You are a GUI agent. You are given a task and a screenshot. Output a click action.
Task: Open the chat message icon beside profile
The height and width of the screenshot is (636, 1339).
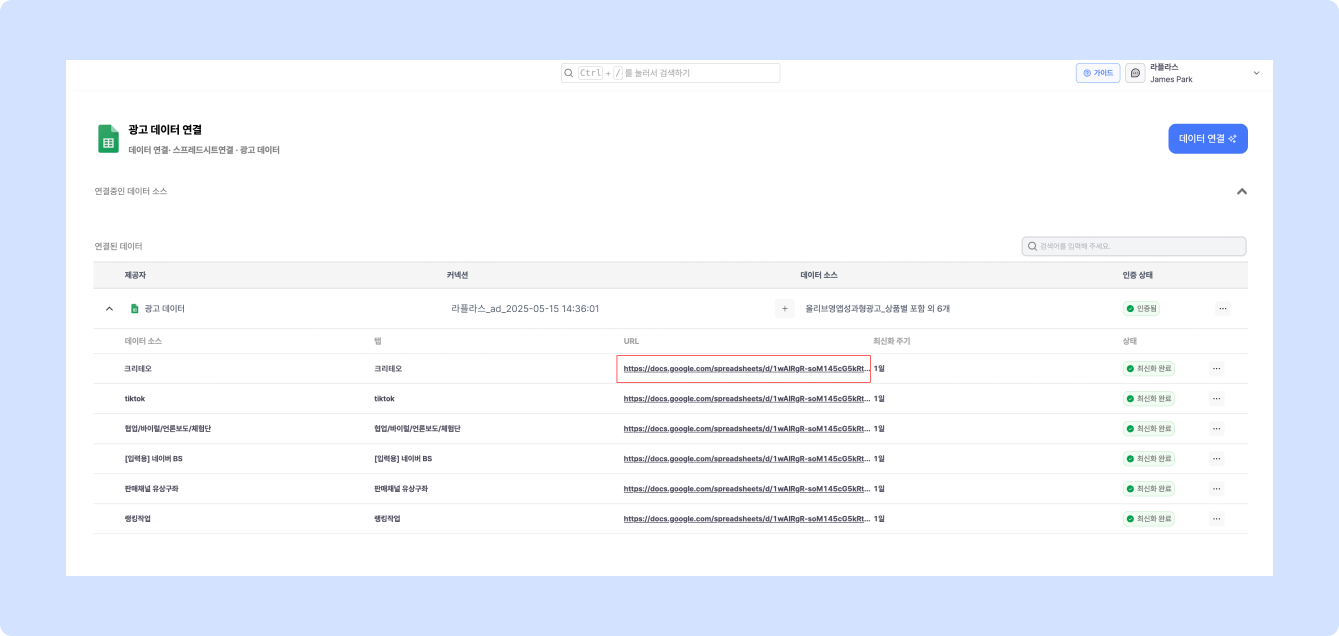click(1135, 73)
